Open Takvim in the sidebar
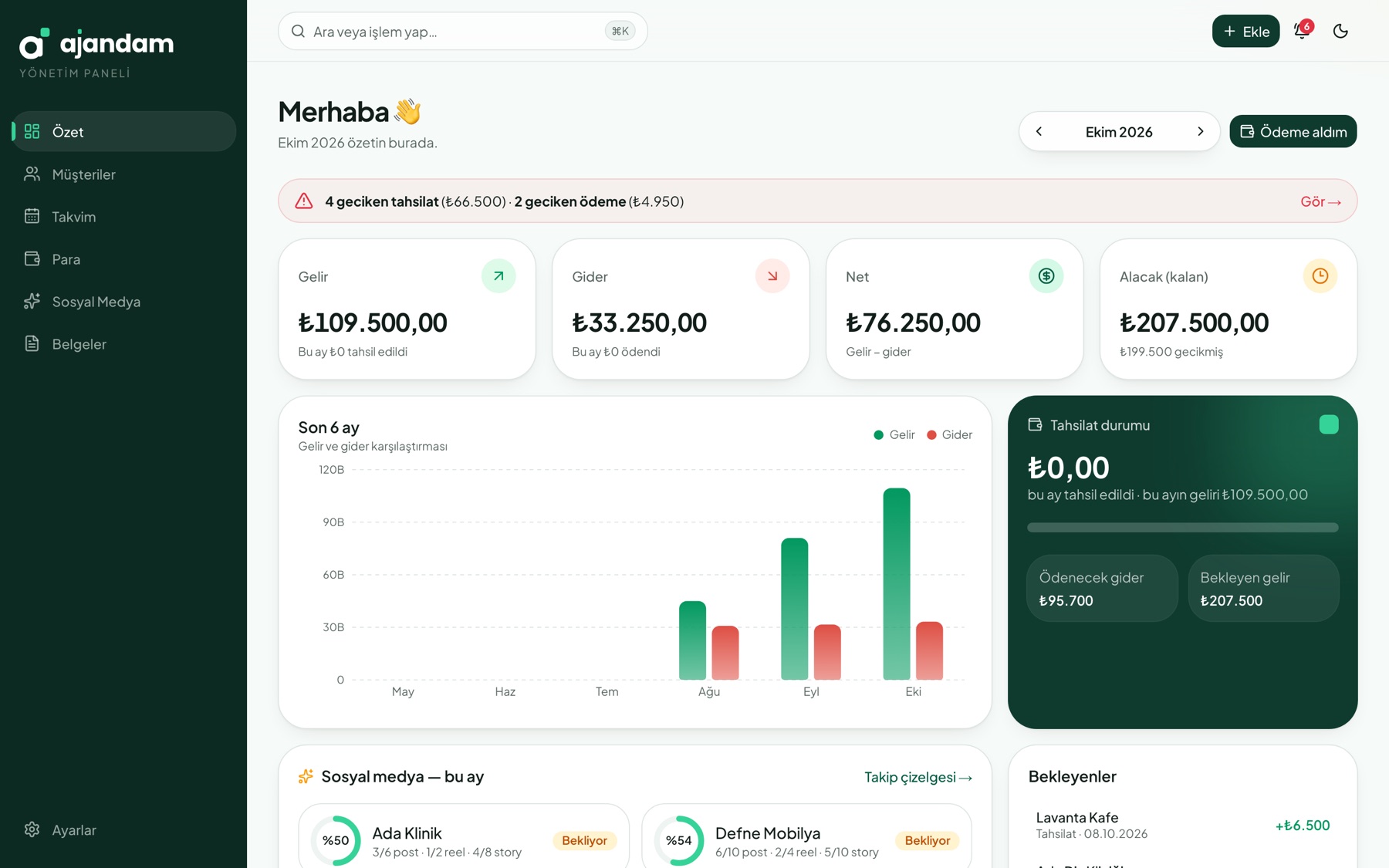This screenshot has height=868, width=1389. coord(123,217)
